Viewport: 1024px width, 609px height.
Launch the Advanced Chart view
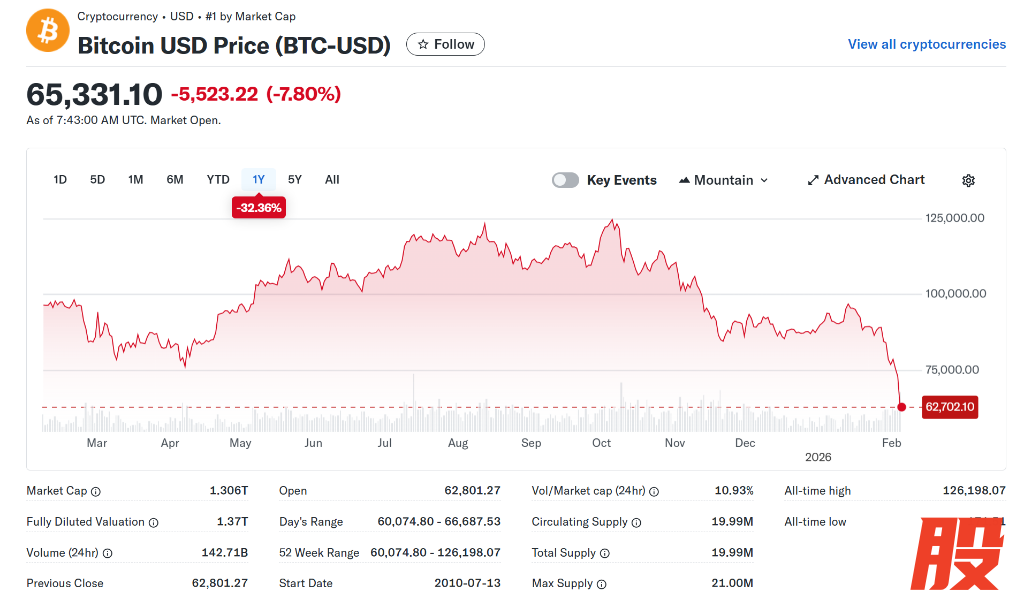click(866, 180)
